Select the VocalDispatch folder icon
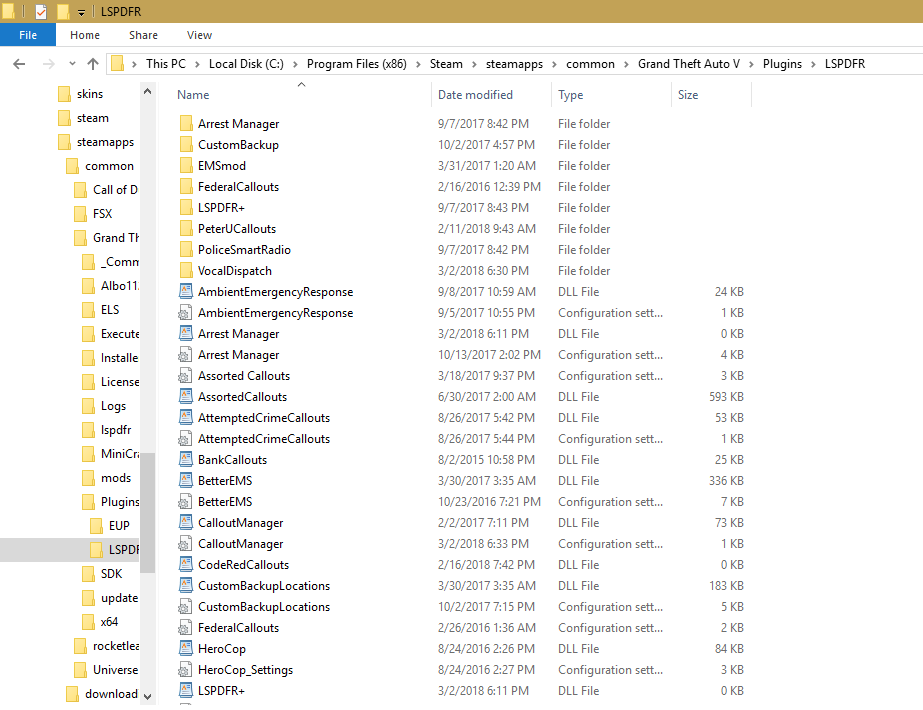 point(185,270)
